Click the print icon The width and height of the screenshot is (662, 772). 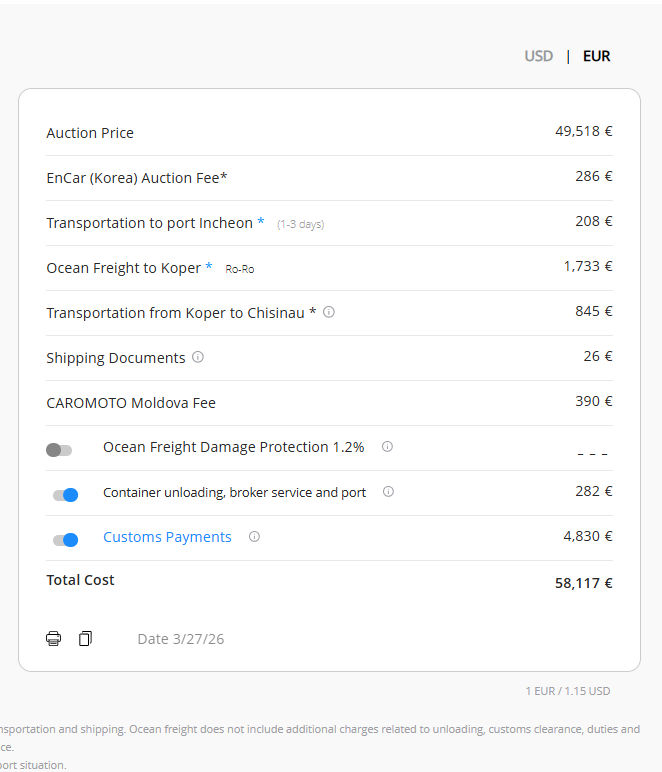point(53,638)
